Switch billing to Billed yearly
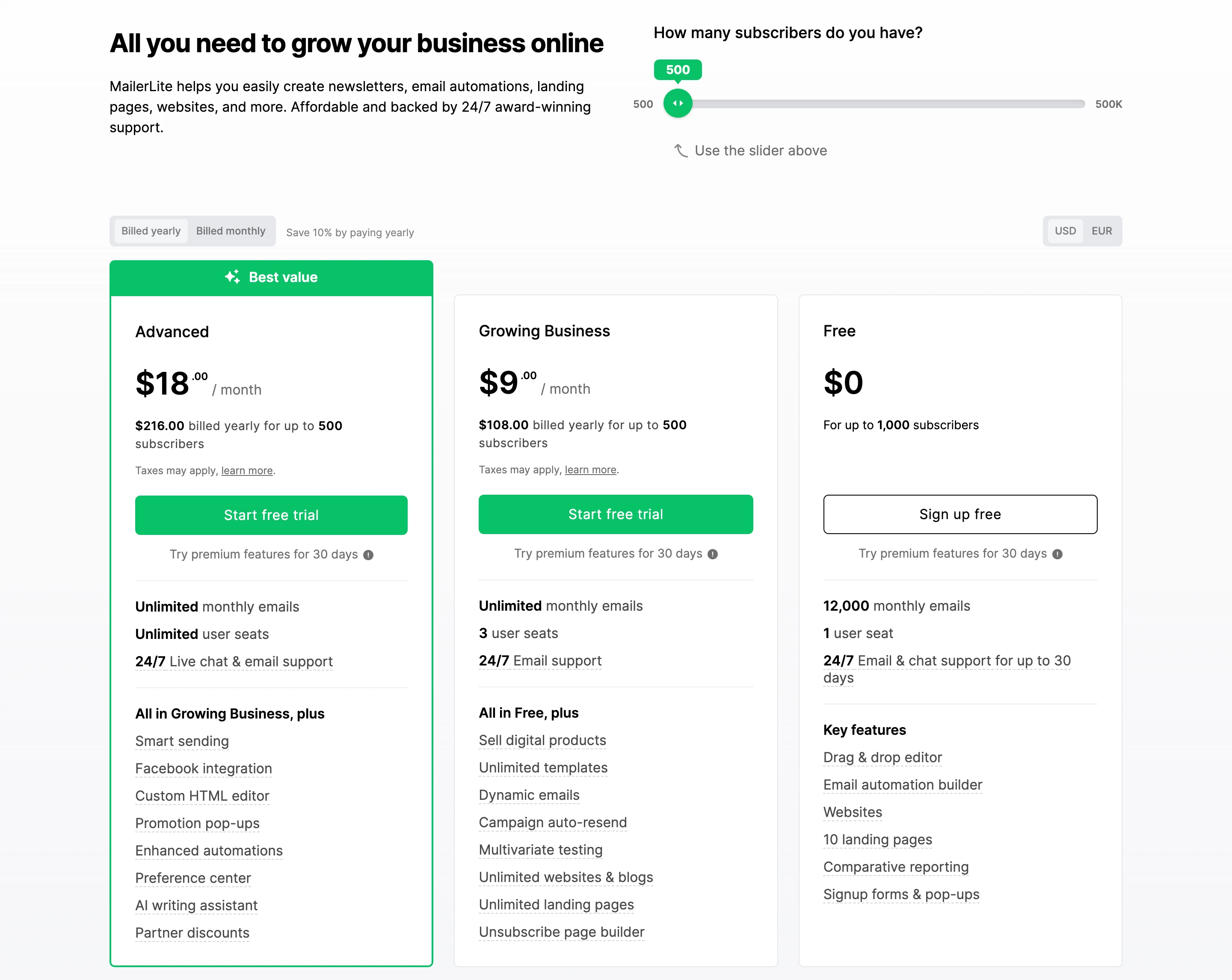 [151, 231]
